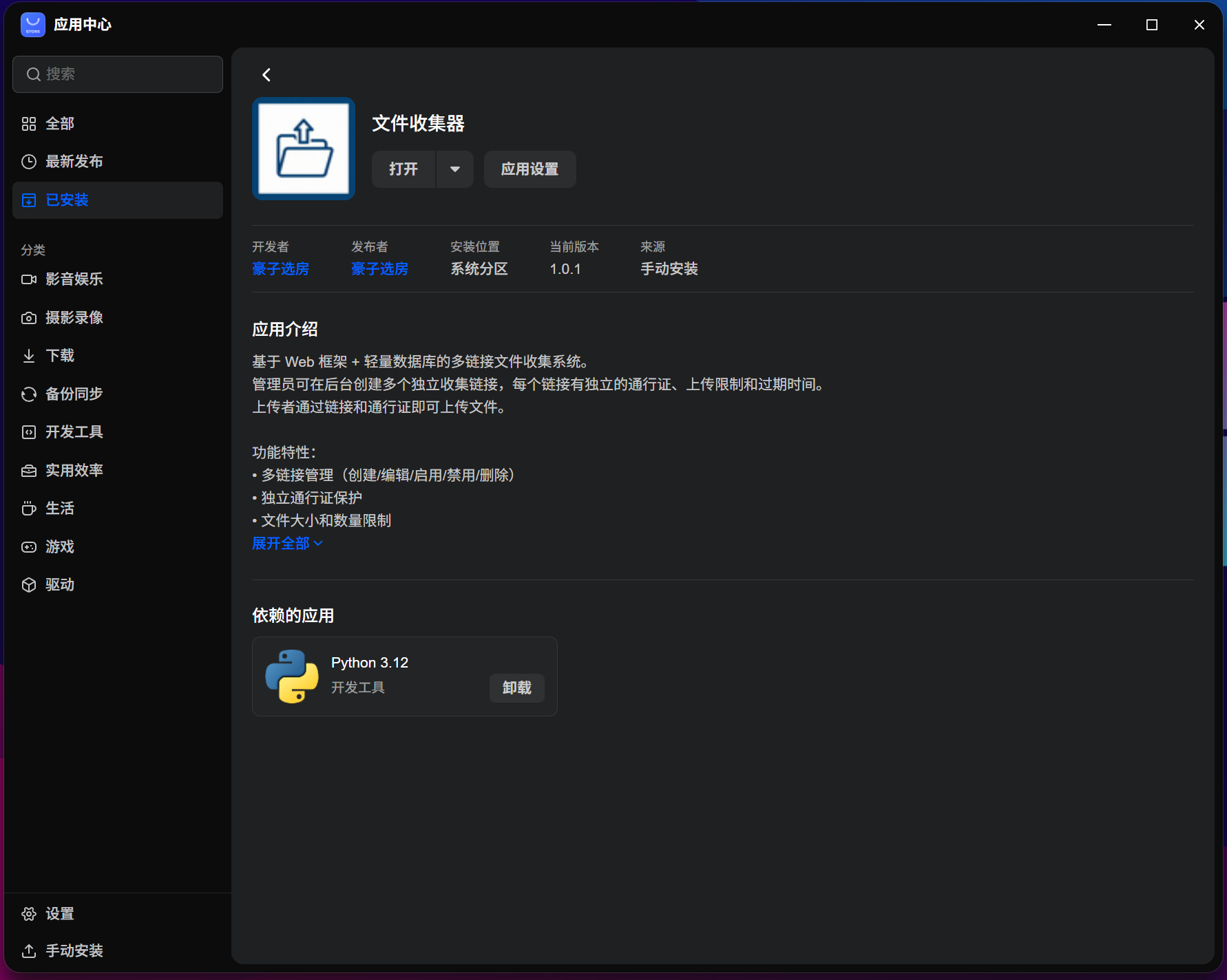Click the back arrow icon

point(266,75)
